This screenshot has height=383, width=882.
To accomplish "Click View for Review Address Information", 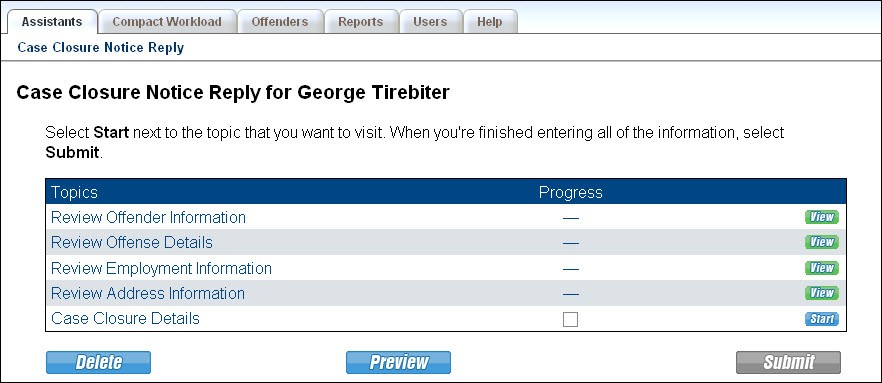I will [821, 293].
